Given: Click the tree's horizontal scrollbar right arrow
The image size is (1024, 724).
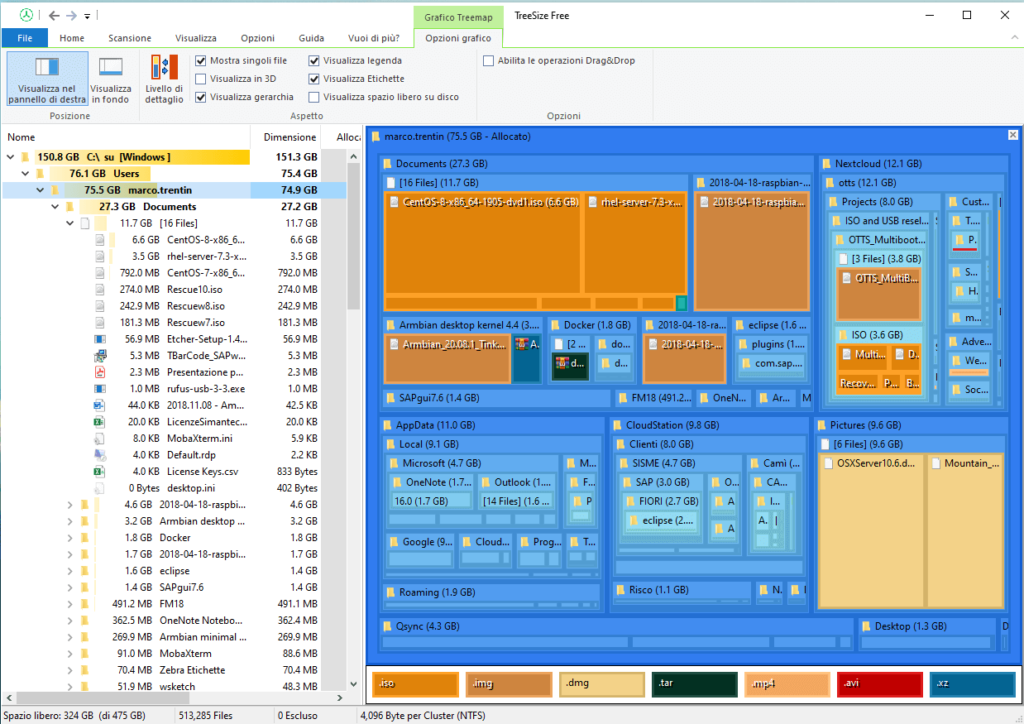Looking at the screenshot, I should point(340,698).
